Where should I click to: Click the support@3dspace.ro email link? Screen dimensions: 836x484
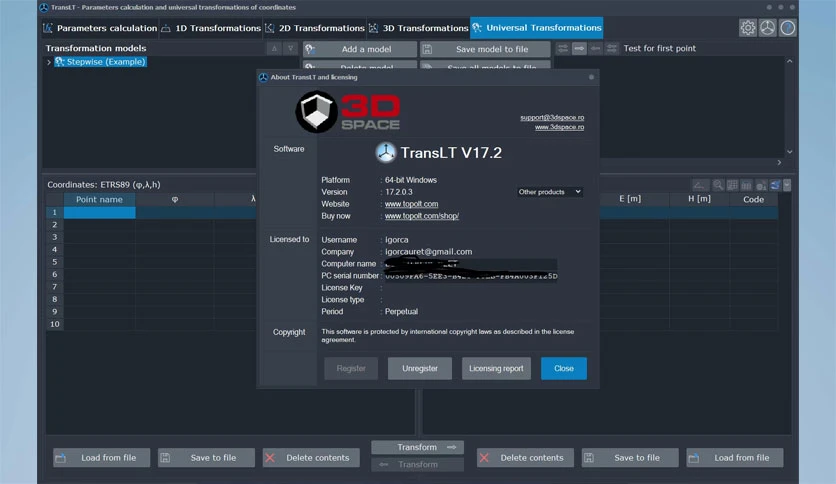[552, 117]
